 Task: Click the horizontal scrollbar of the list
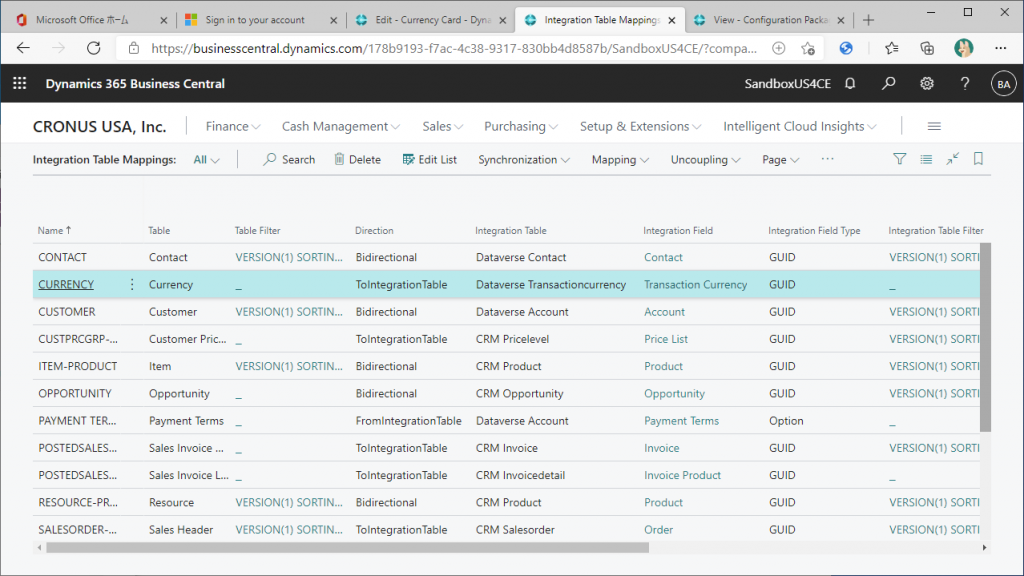tap(347, 548)
